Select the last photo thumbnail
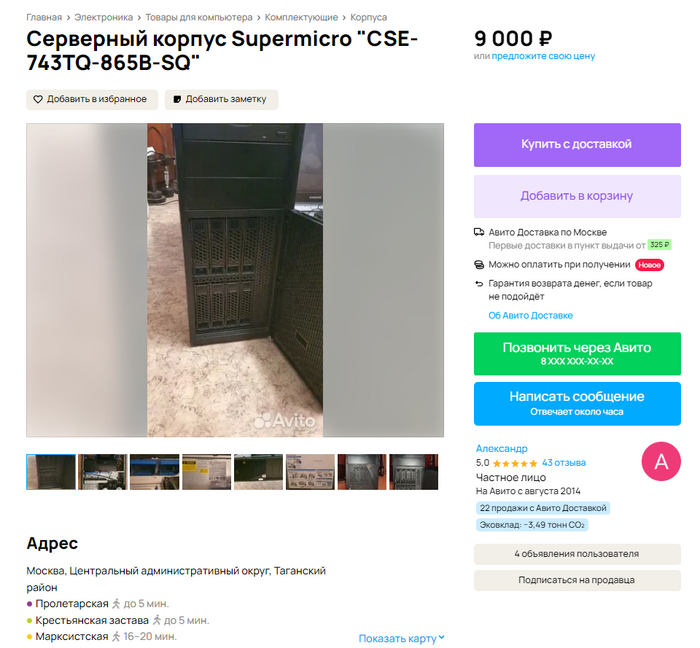700x648 pixels. pyautogui.click(x=414, y=472)
